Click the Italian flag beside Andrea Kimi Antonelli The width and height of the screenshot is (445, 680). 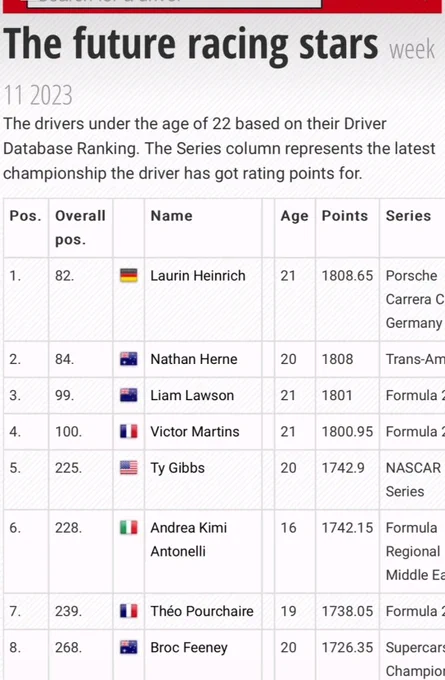point(129,528)
